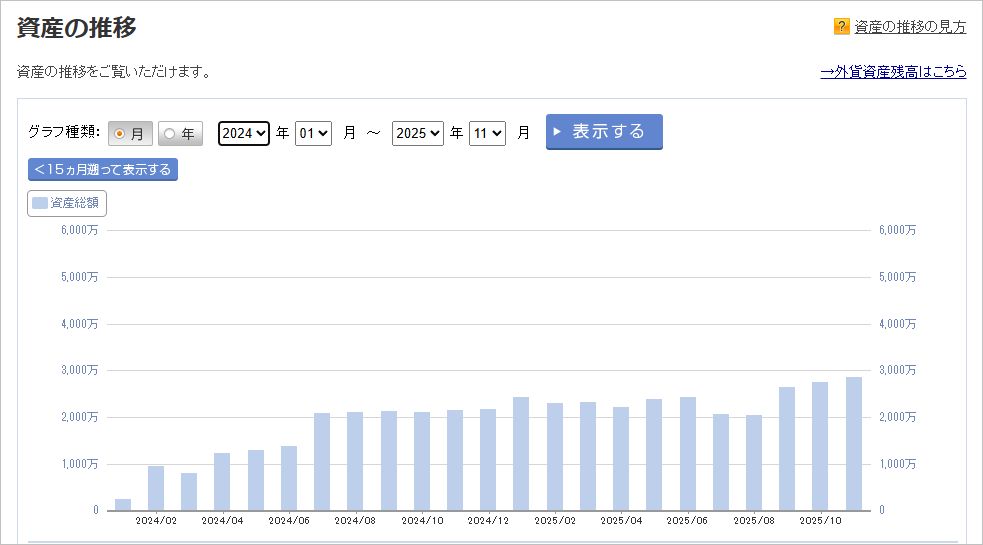Open the end month 11 dropdown

487,133
